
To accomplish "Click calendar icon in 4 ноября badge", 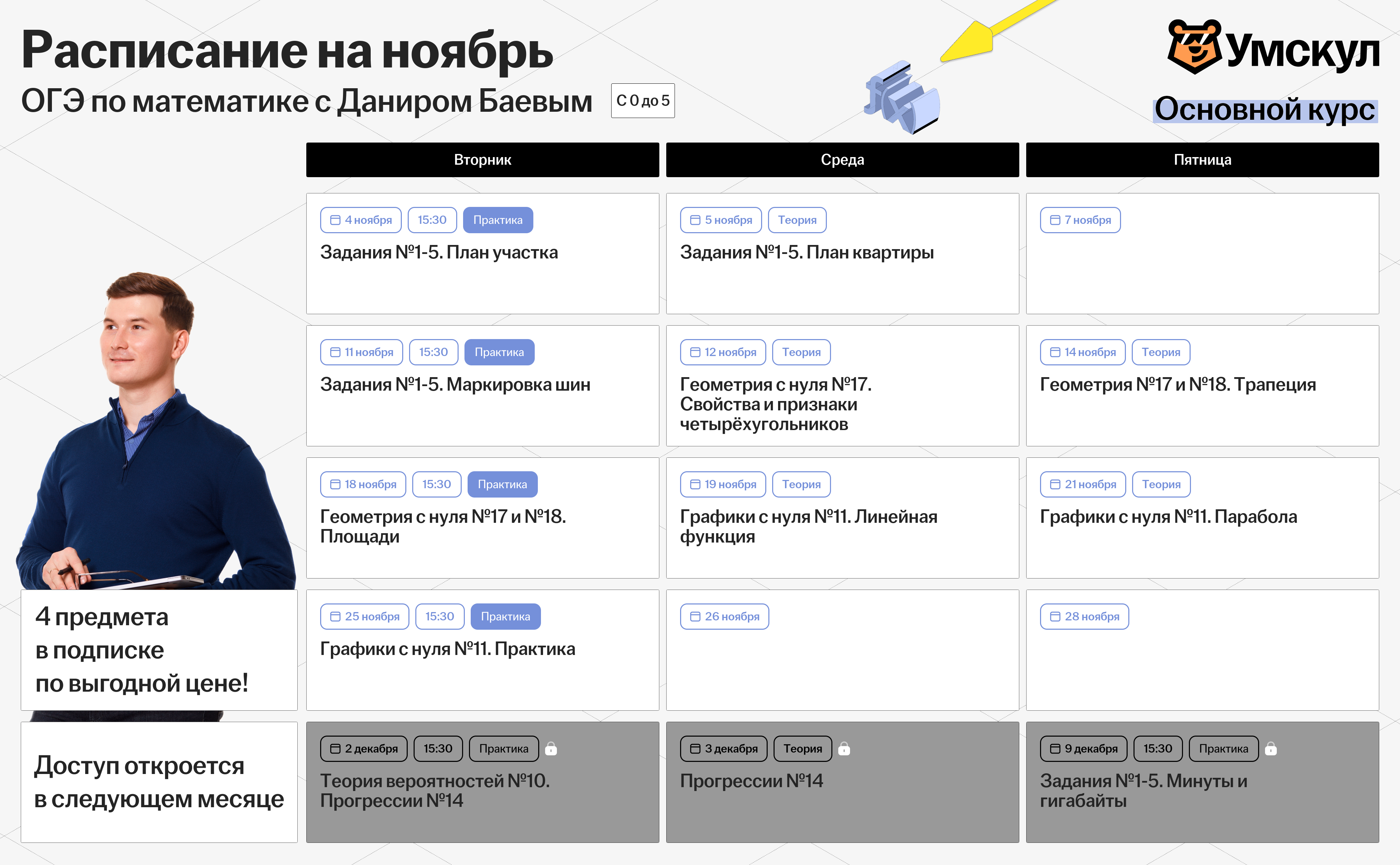I will (335, 220).
